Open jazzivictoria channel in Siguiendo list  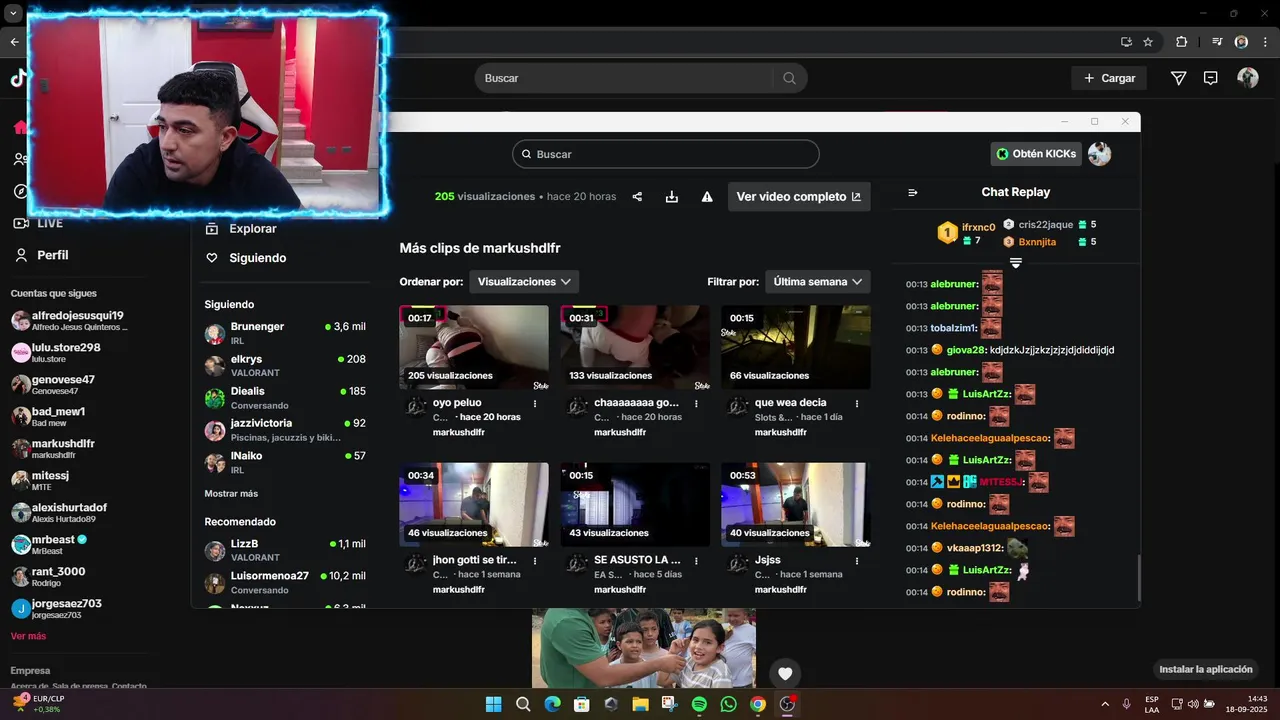(x=285, y=430)
